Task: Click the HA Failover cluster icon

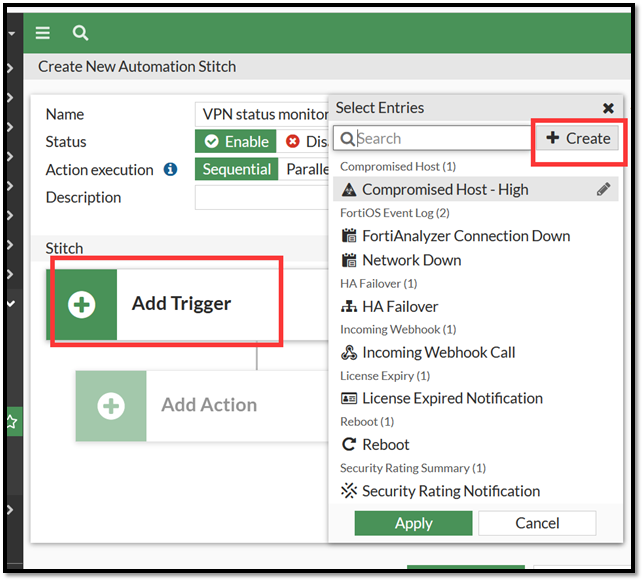Action: pyautogui.click(x=349, y=306)
